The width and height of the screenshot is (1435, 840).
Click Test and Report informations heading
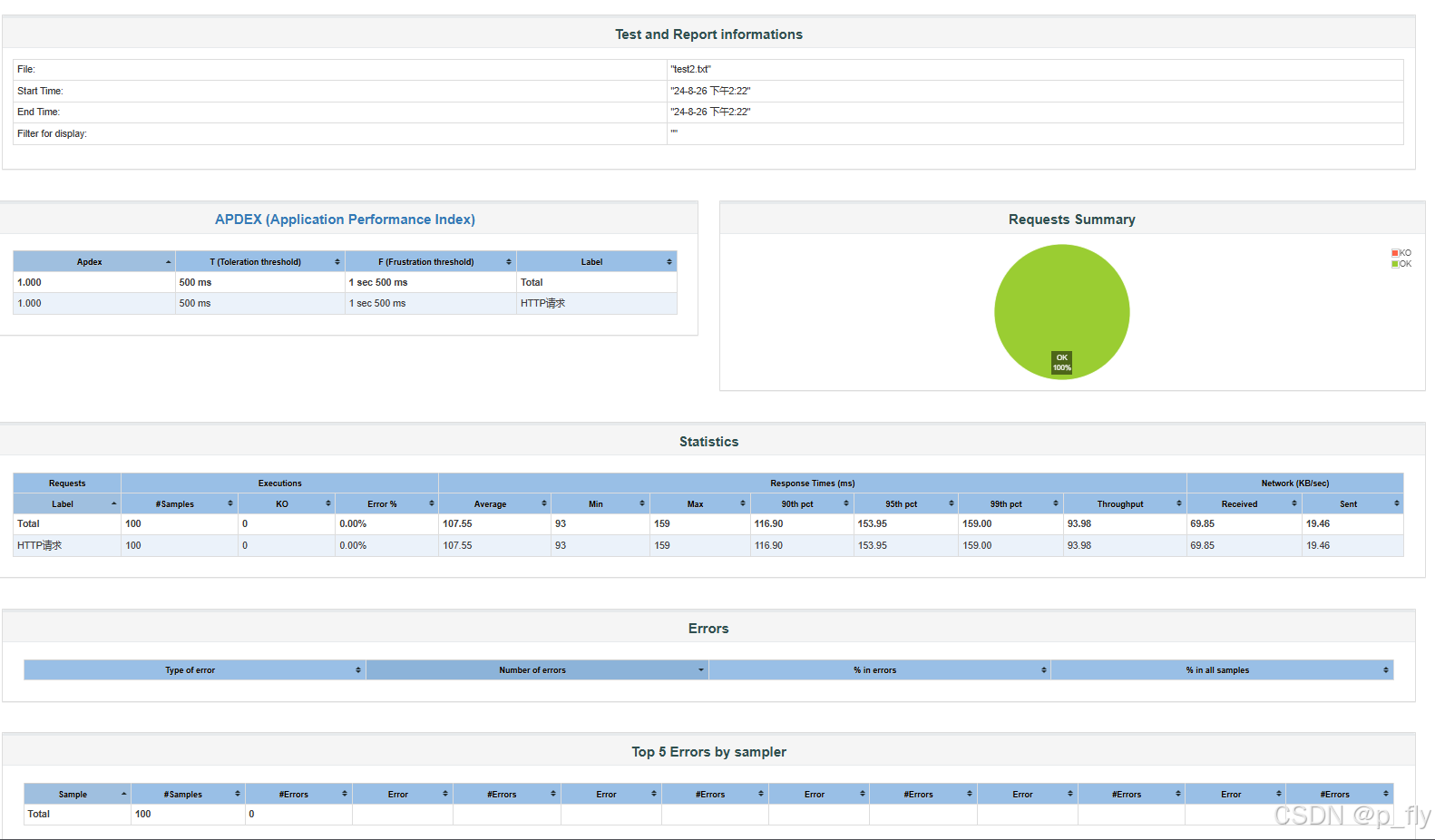[708, 34]
